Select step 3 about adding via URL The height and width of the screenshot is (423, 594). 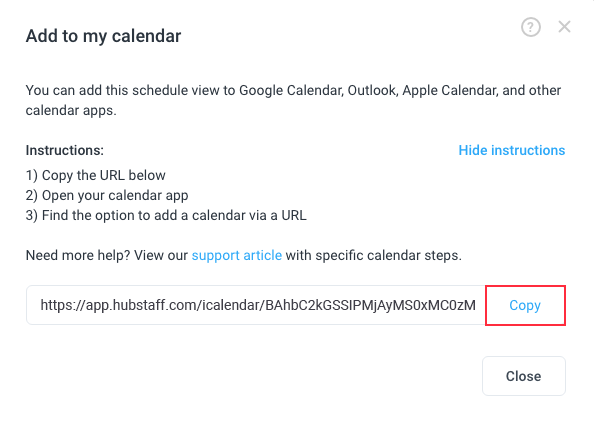pos(166,215)
